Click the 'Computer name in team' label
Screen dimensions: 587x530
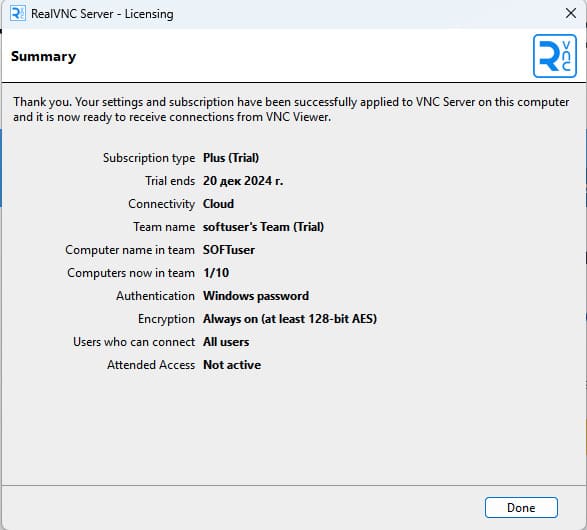pyautogui.click(x=130, y=250)
